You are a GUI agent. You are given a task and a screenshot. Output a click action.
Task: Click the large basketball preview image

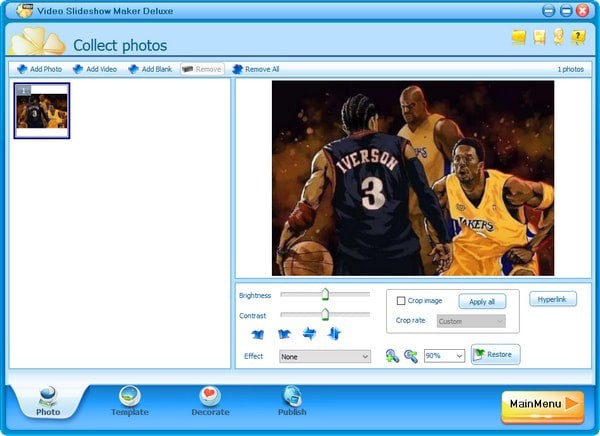[413, 178]
